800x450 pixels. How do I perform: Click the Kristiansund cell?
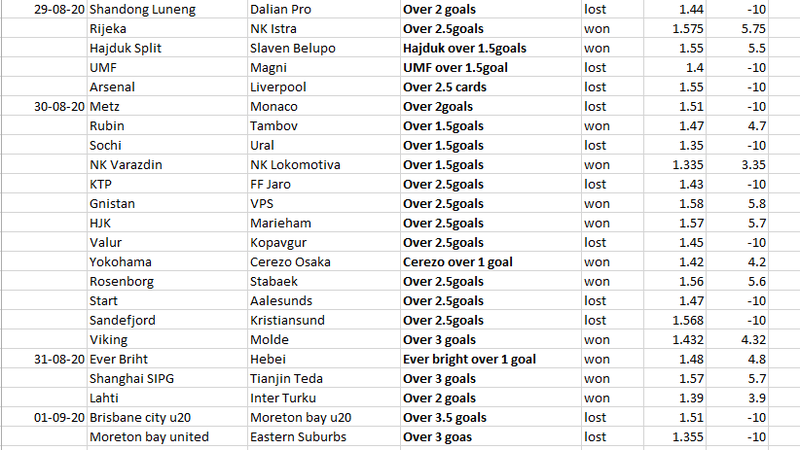coord(323,320)
